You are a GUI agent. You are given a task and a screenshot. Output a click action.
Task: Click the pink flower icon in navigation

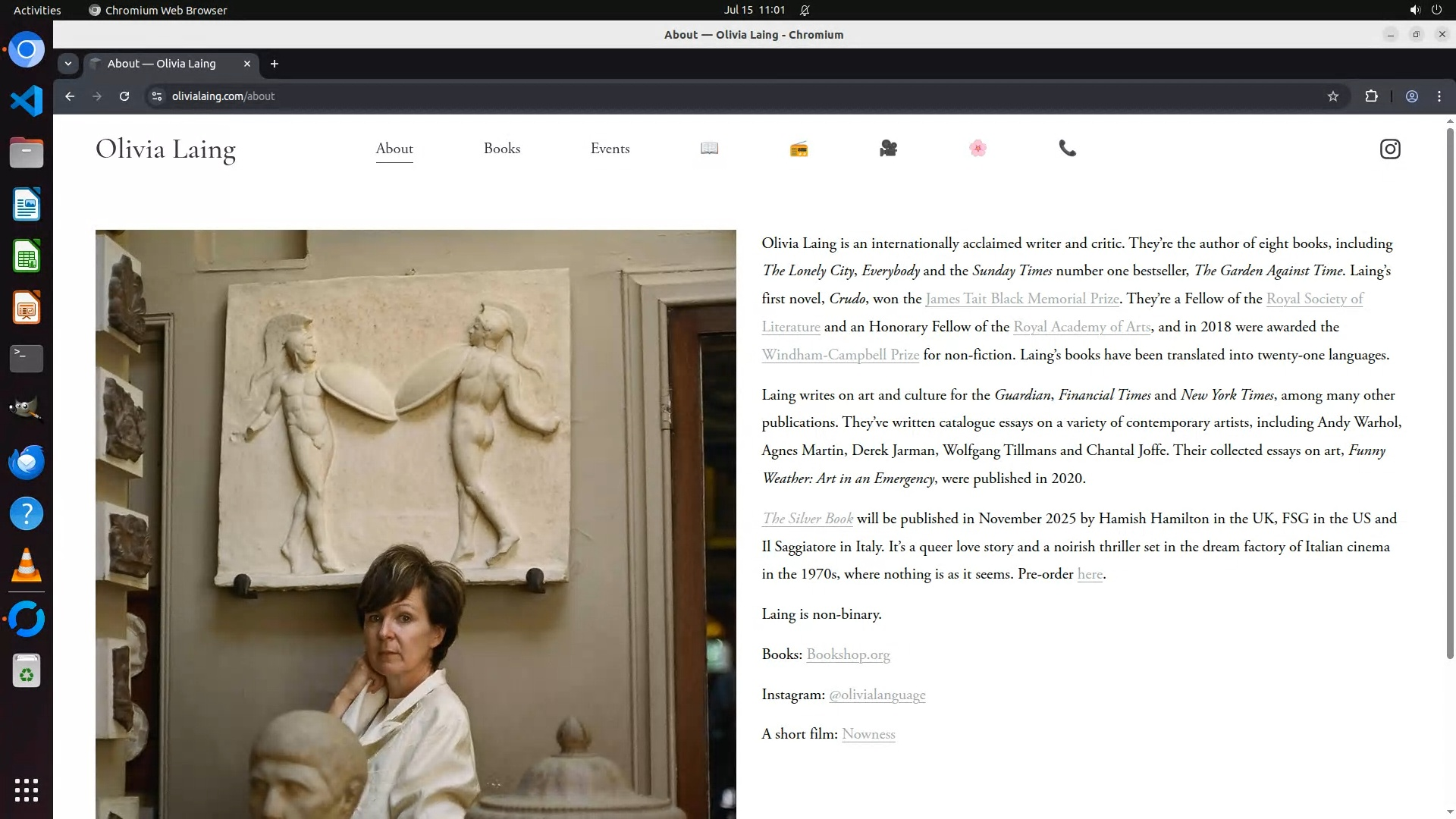(x=977, y=149)
